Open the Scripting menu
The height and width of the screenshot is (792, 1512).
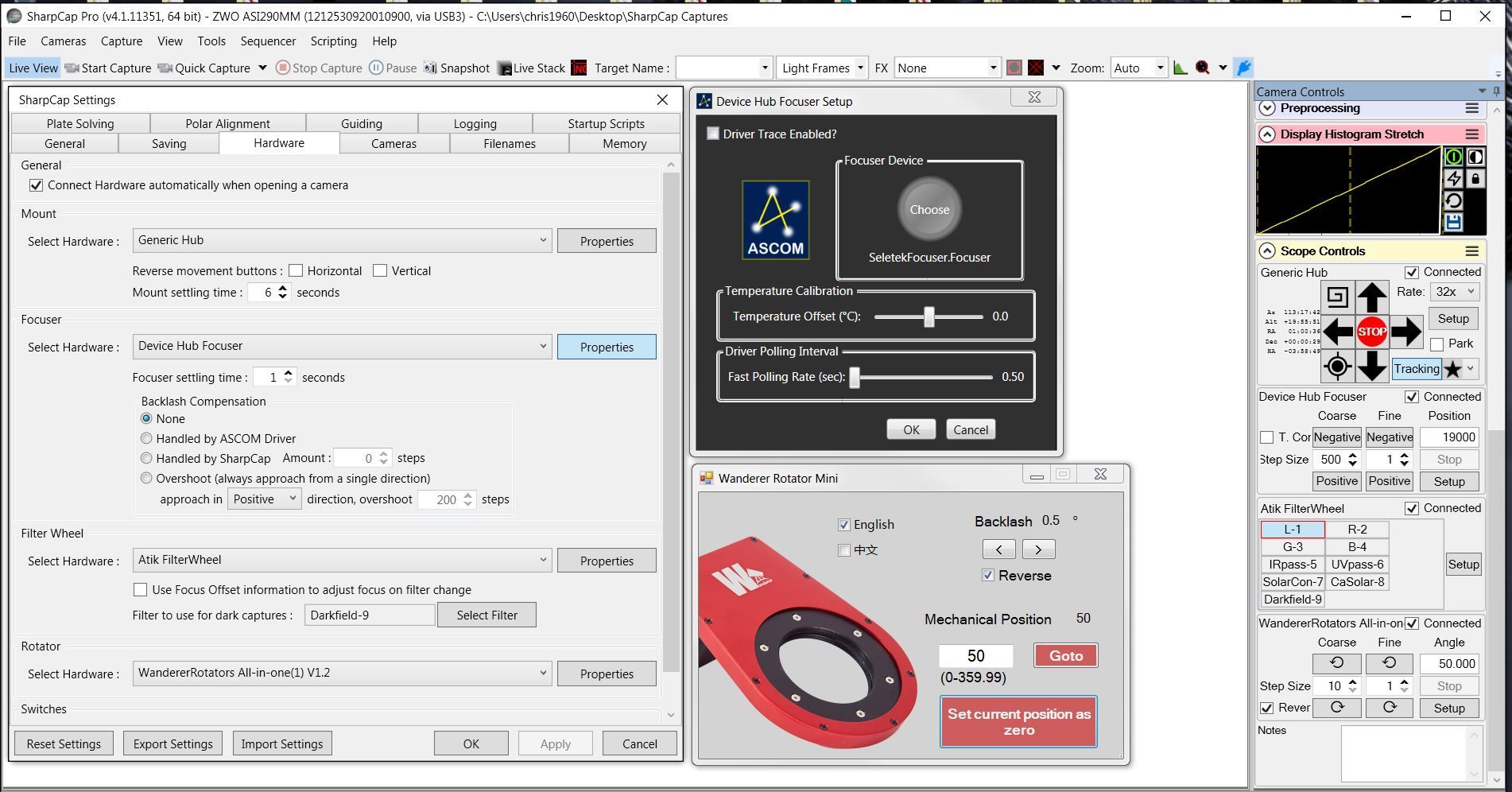[x=333, y=41]
